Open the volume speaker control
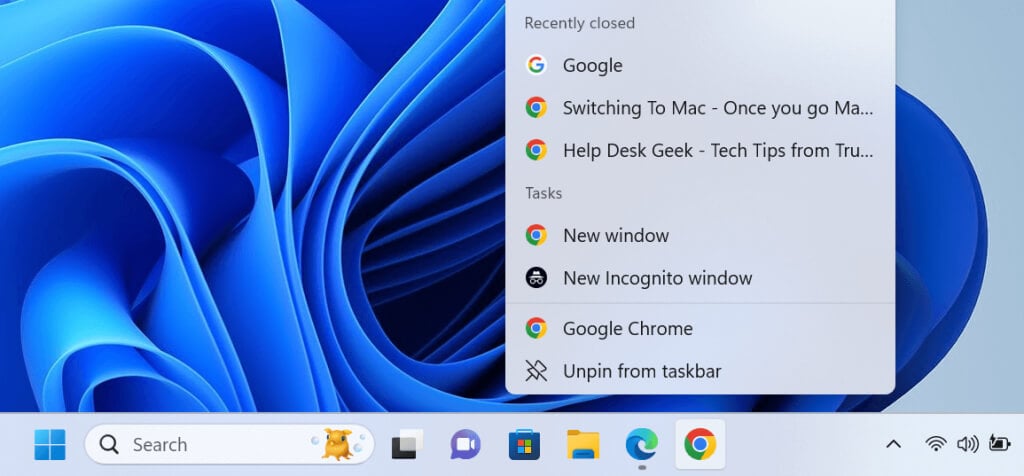Viewport: 1024px width, 476px height. tap(967, 445)
